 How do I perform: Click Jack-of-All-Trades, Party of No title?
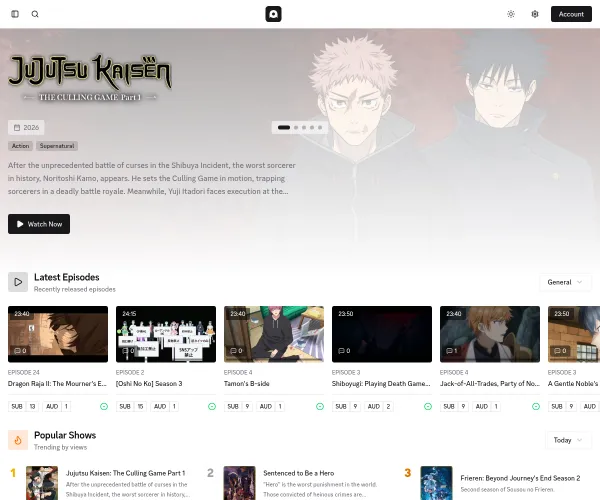pos(490,384)
